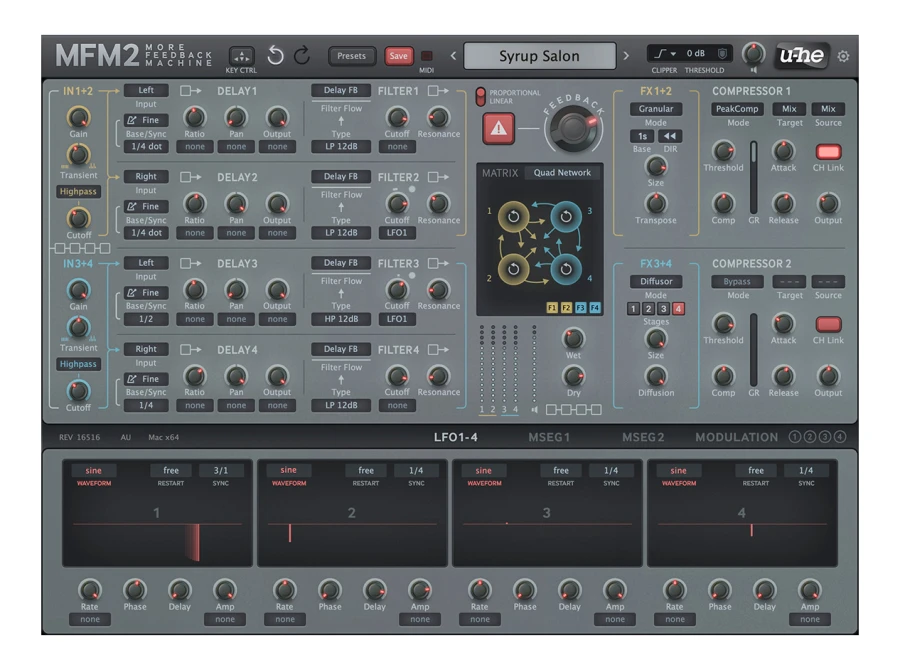Click the red Save button
900x670 pixels.
(x=398, y=56)
